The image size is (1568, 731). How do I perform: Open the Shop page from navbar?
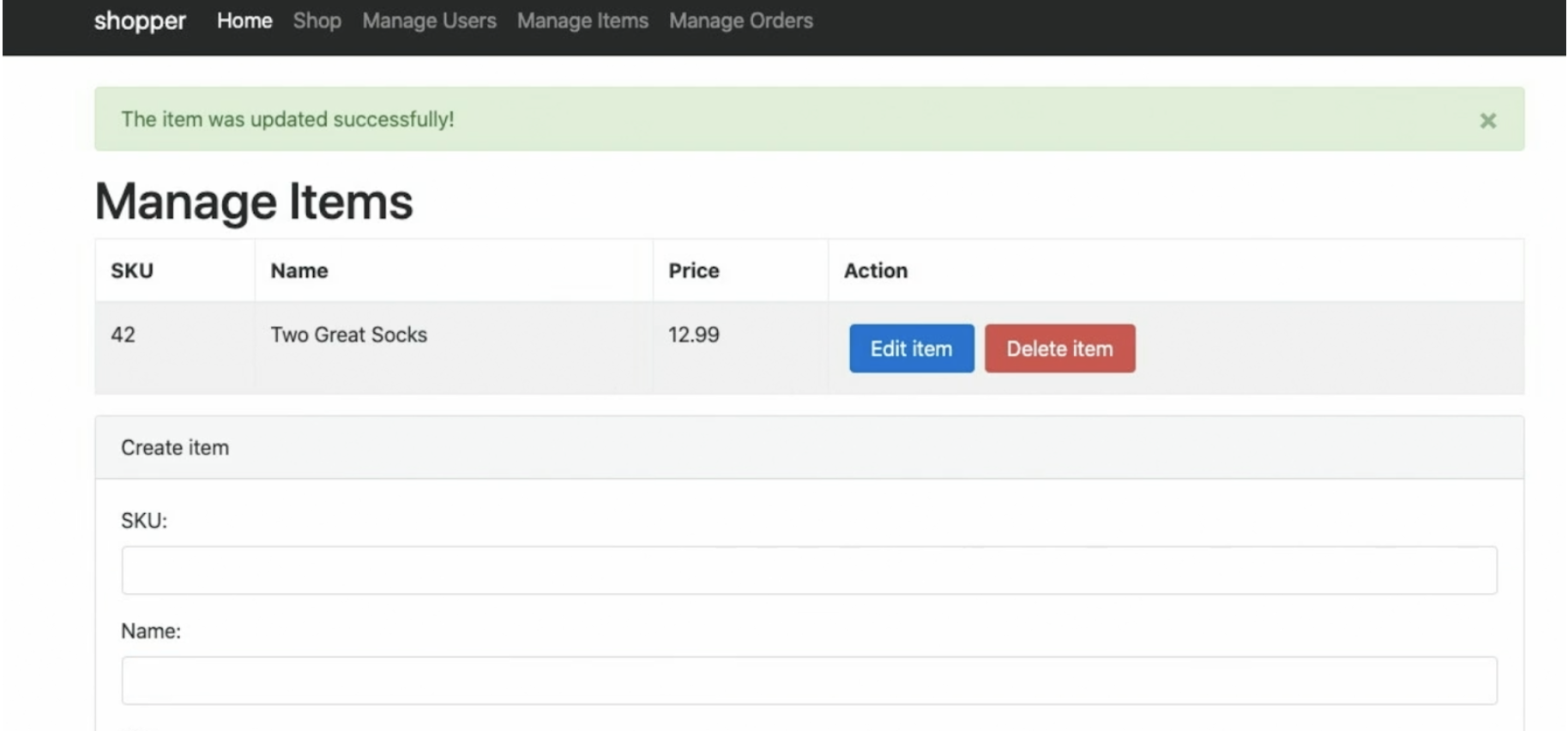317,21
